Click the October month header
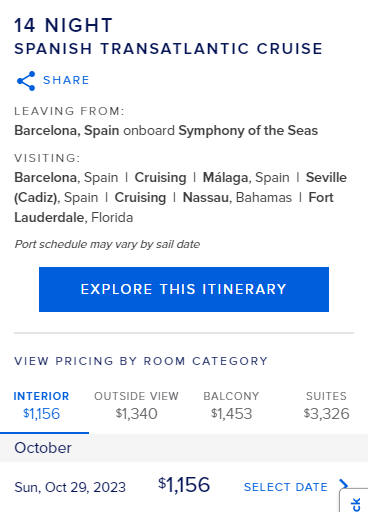Viewport: 368px width, 512px height. pyautogui.click(x=43, y=448)
